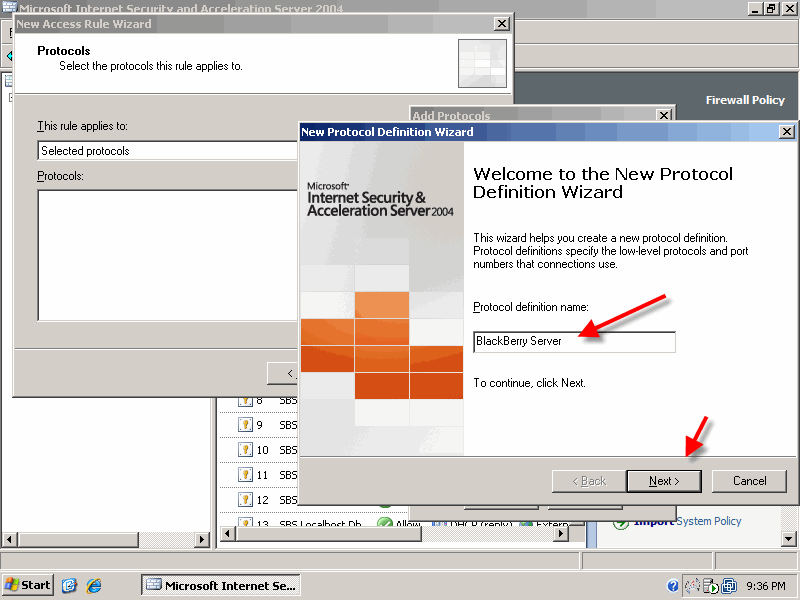Viewport: 800px width, 600px height.
Task: Switch to Microsoft Internet Se... taskbar button
Action: pos(221,585)
